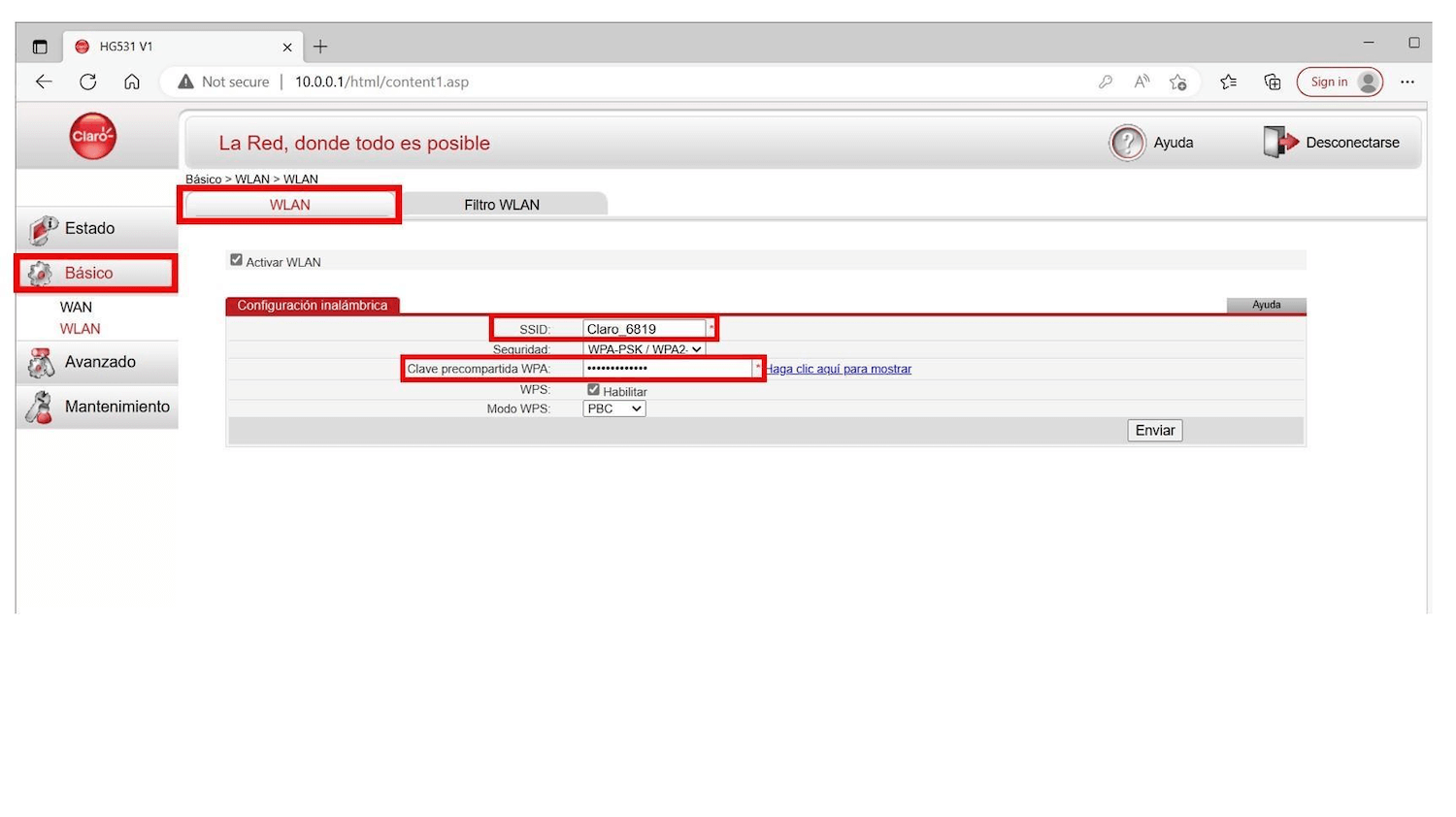Screen dimensions: 1456x817
Task: Focus the Clave precompartida WPA field
Action: (668, 369)
